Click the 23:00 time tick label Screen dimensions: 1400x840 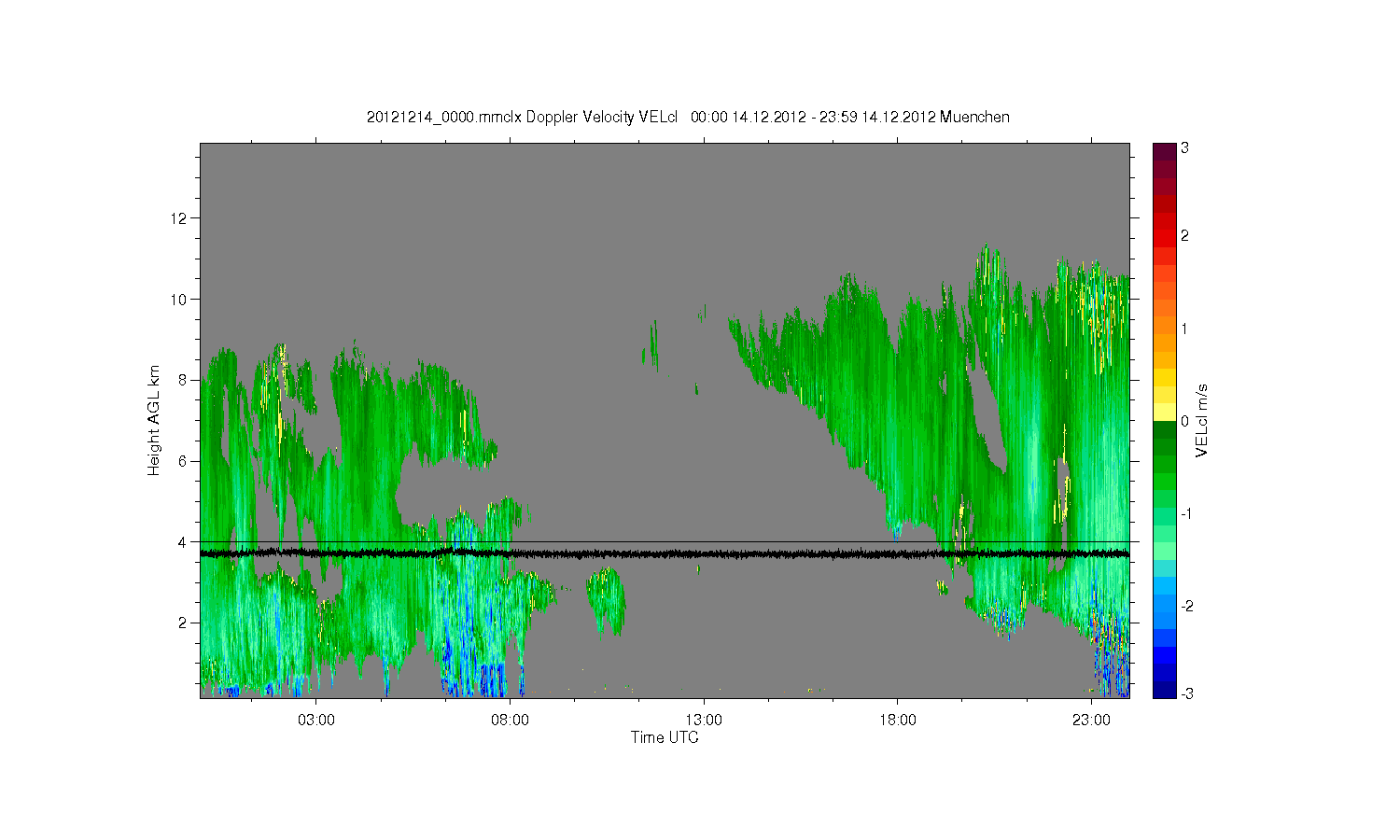1091,721
